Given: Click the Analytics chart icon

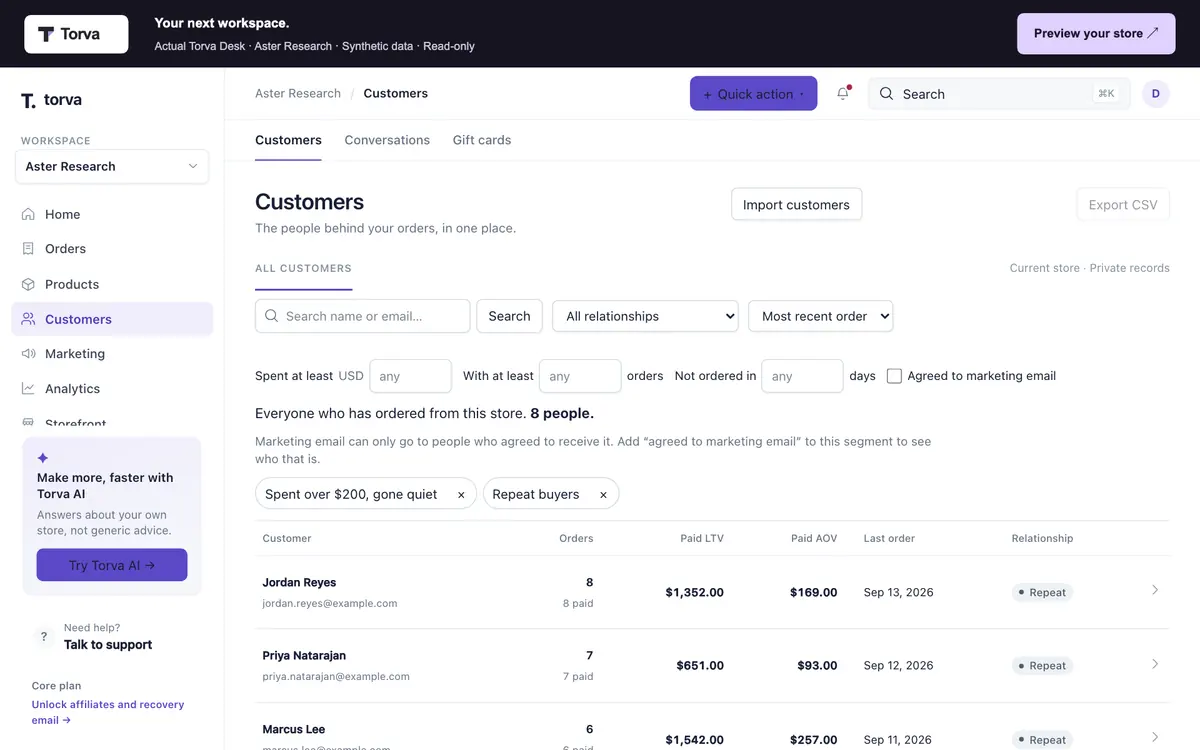Looking at the screenshot, I should (28, 389).
